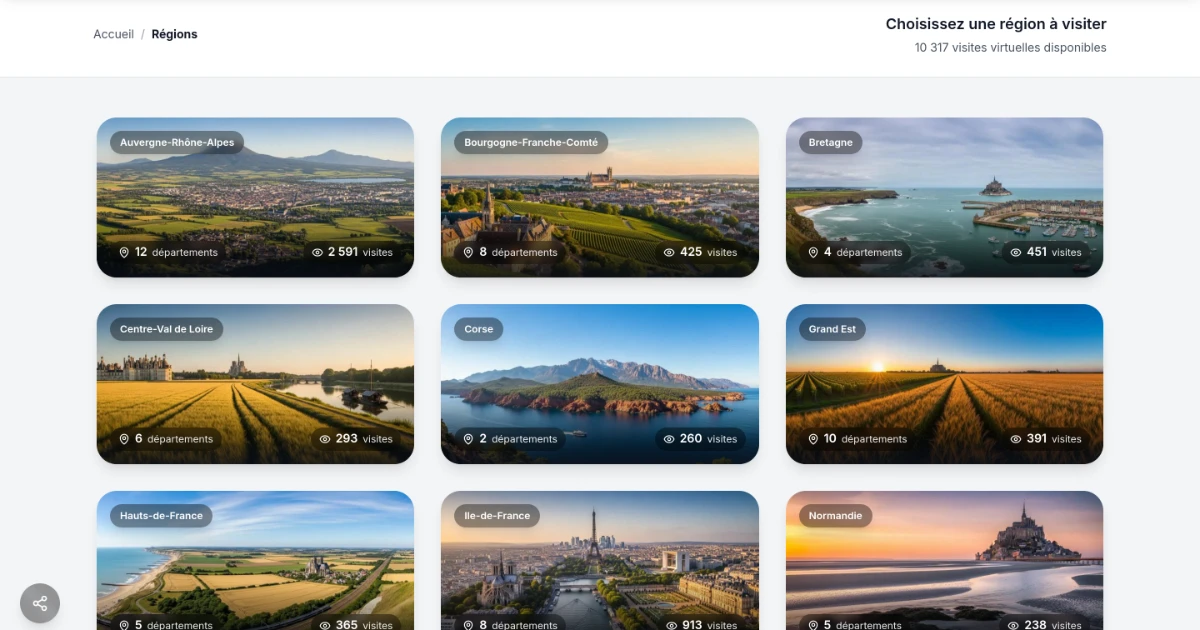Go to Accueil in the breadcrumb
This screenshot has height=630, width=1200.
[113, 34]
